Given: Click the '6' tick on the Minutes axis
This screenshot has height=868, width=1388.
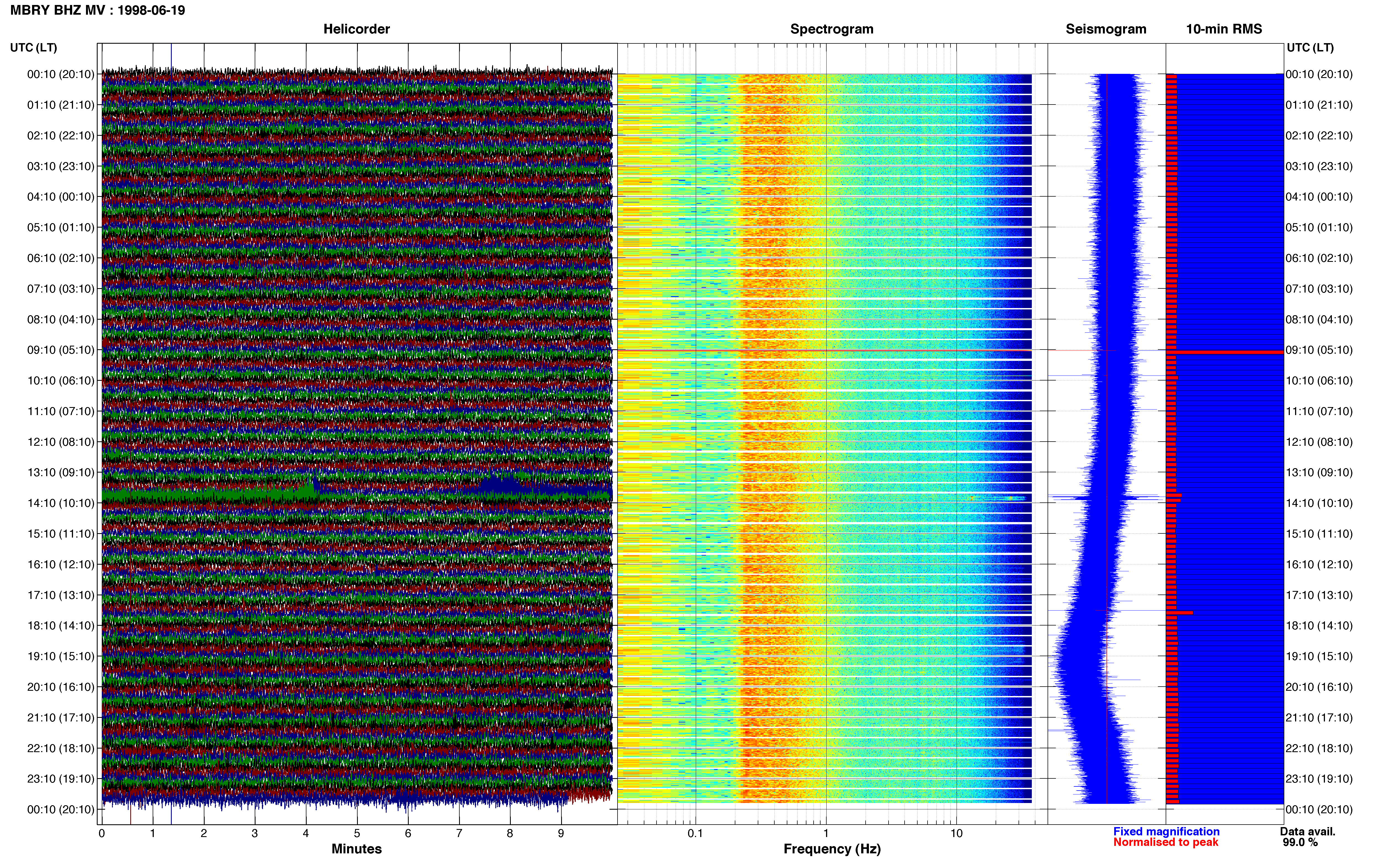Looking at the screenshot, I should [x=408, y=833].
